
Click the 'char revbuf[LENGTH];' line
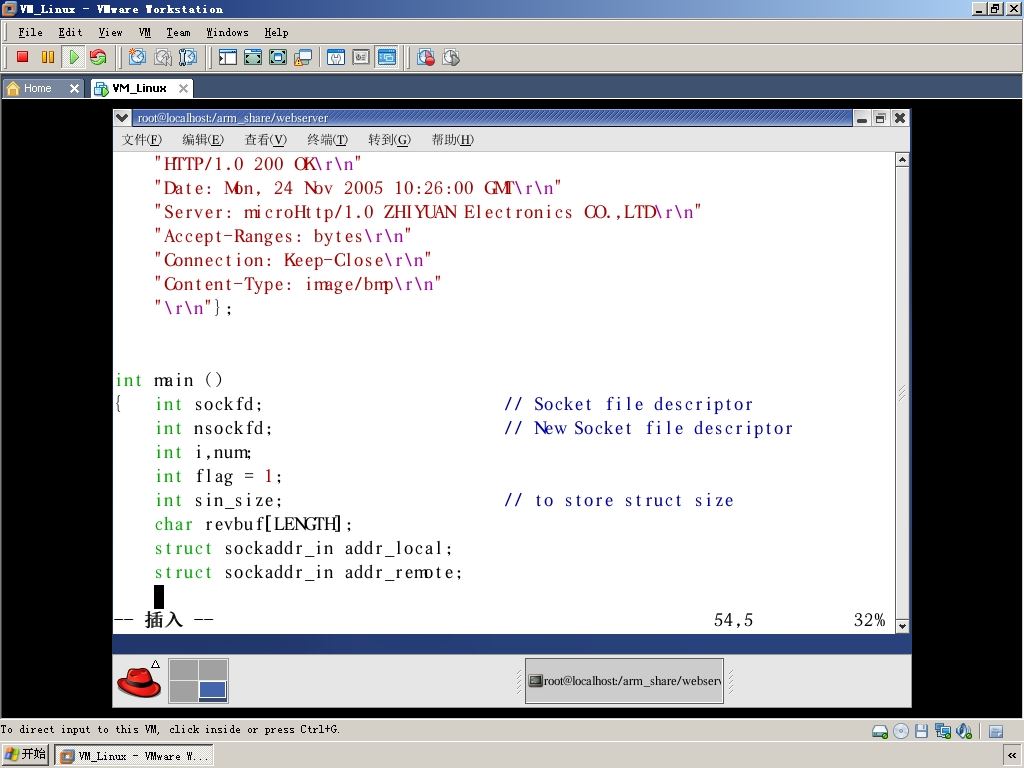[253, 524]
